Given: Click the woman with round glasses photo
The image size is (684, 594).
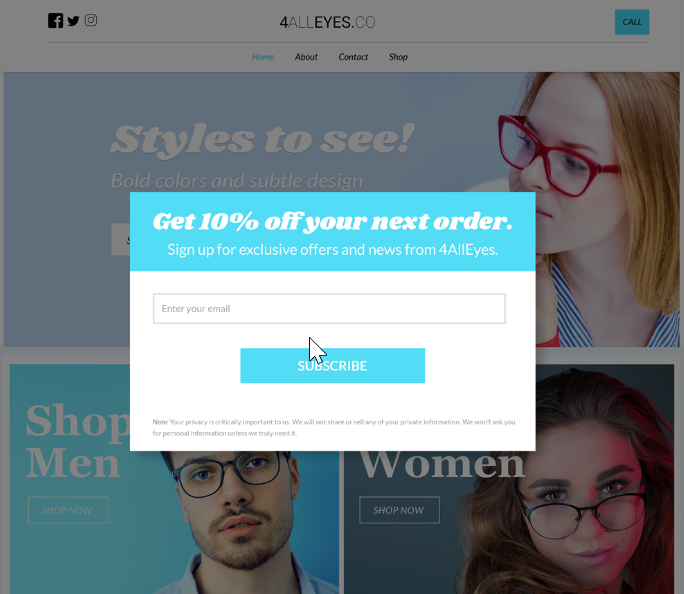Looking at the screenshot, I should (x=567, y=502).
